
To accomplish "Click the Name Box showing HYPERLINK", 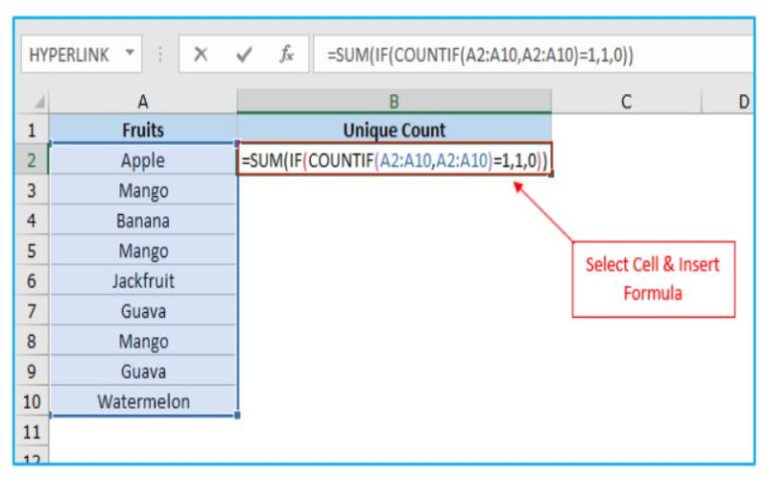I will coord(81,54).
